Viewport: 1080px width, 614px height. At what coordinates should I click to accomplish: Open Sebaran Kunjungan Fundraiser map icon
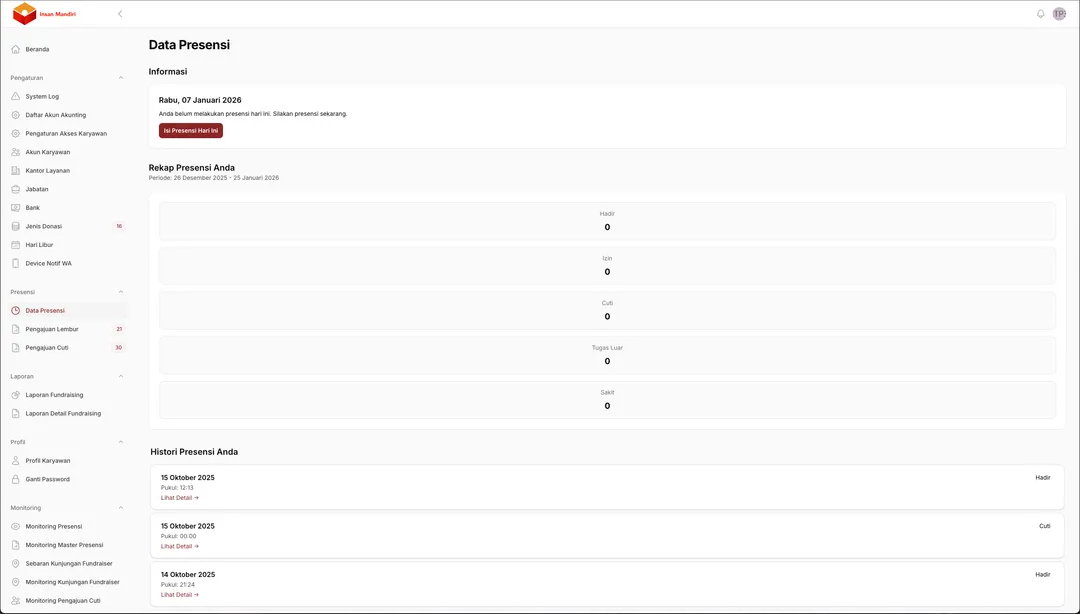coord(14,563)
